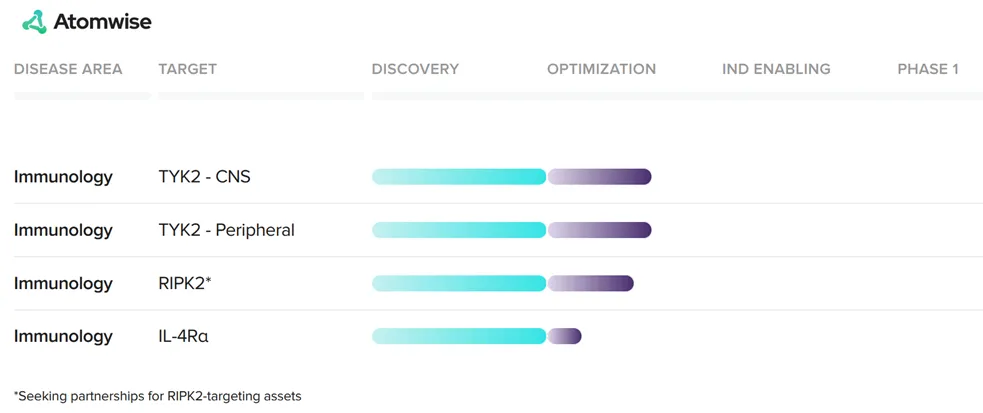Click the RIPK2 partnerships footnote text
Viewport: 983px width, 413px height.
[158, 395]
